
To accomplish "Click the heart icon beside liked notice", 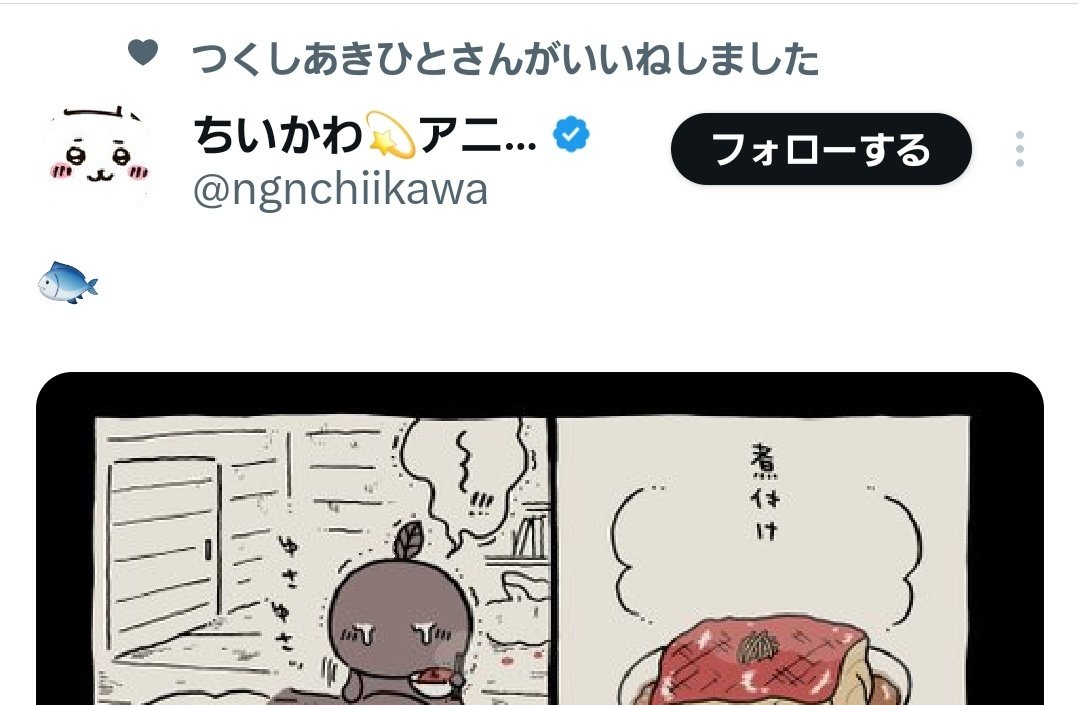I will point(143,52).
